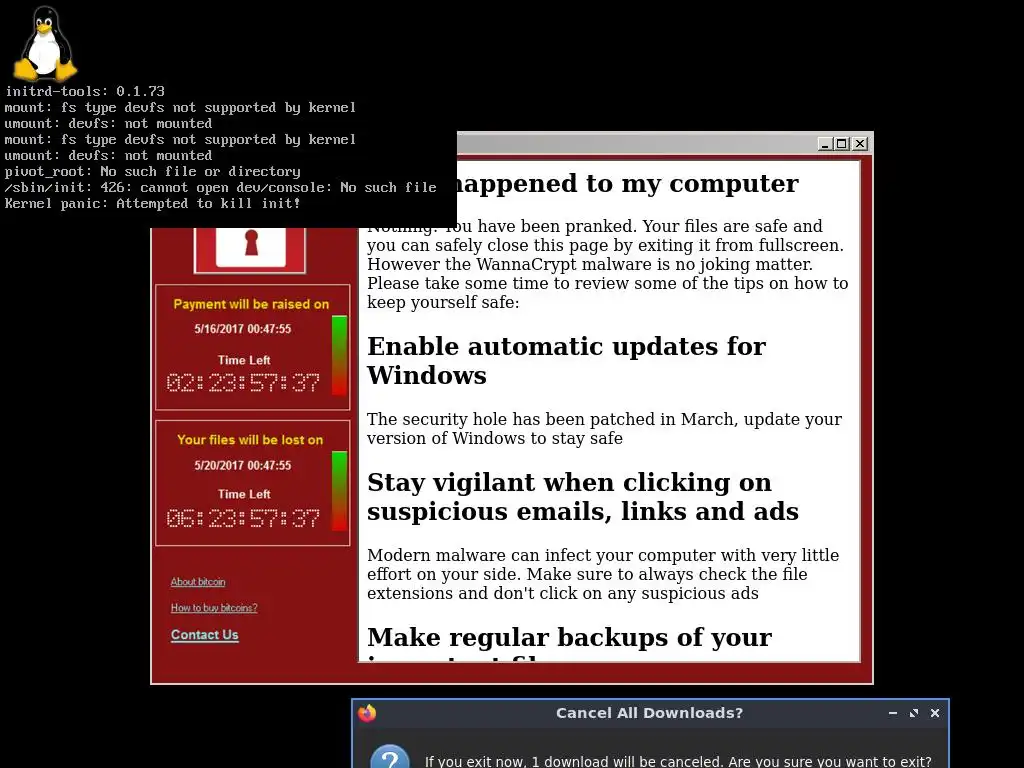Click the payment raise progress bar
The image size is (1024, 768).
339,355
